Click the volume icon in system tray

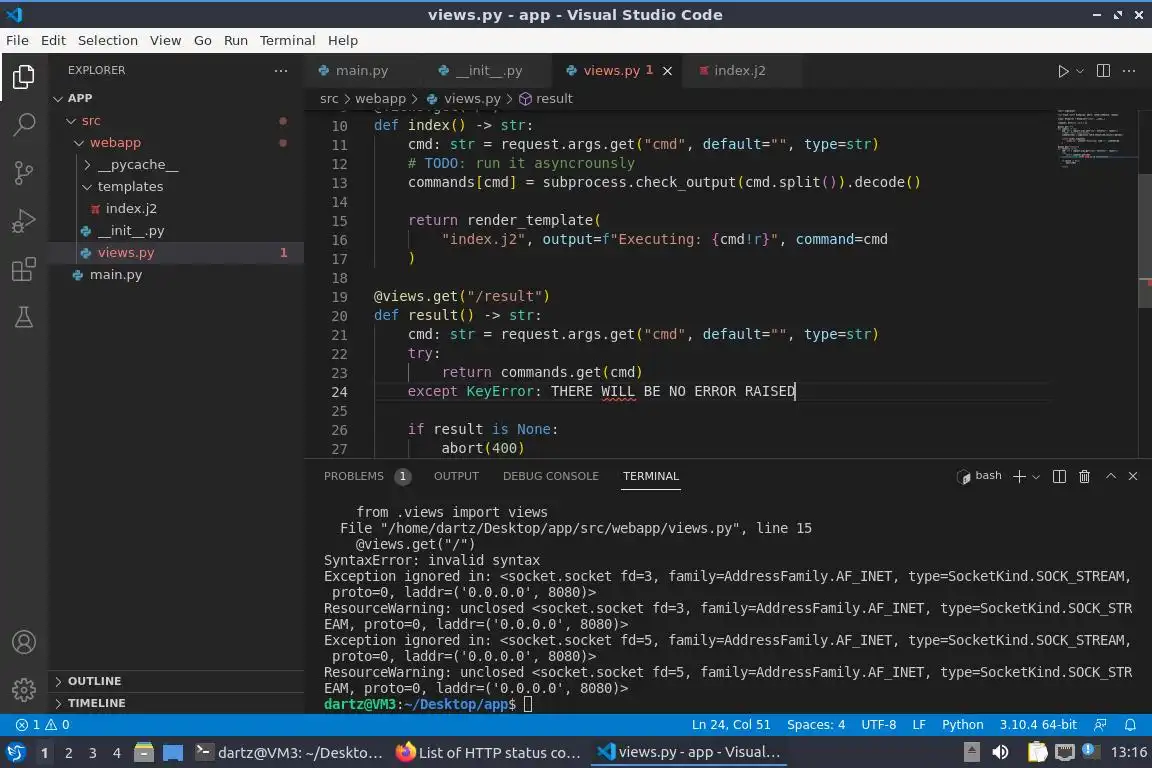pyautogui.click(x=1000, y=753)
